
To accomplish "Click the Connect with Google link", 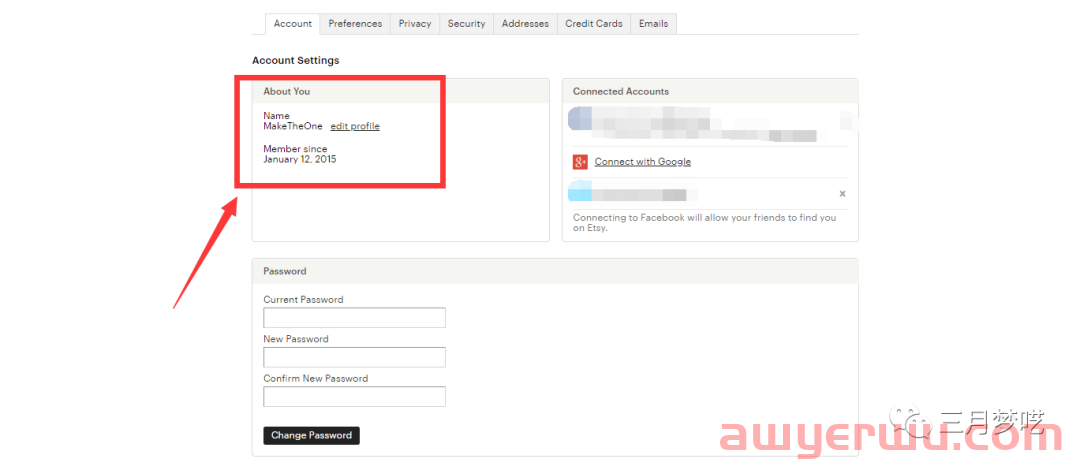I will tap(643, 162).
